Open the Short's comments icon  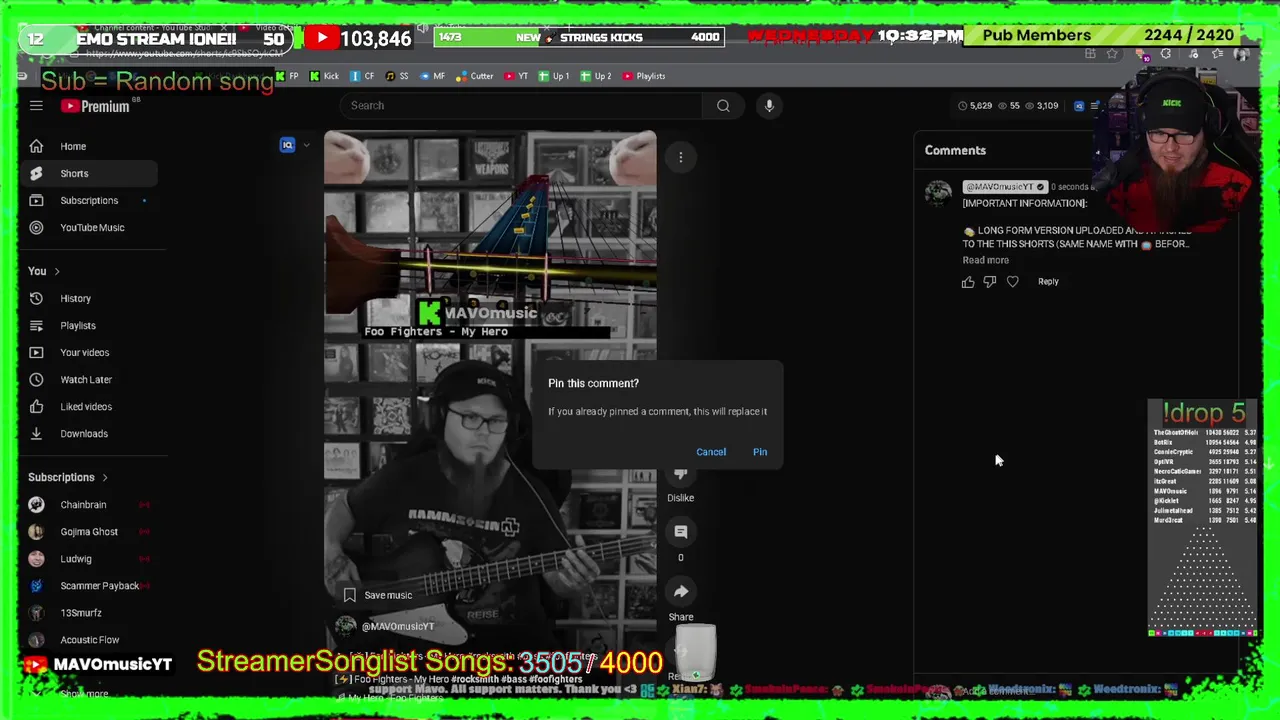681,531
